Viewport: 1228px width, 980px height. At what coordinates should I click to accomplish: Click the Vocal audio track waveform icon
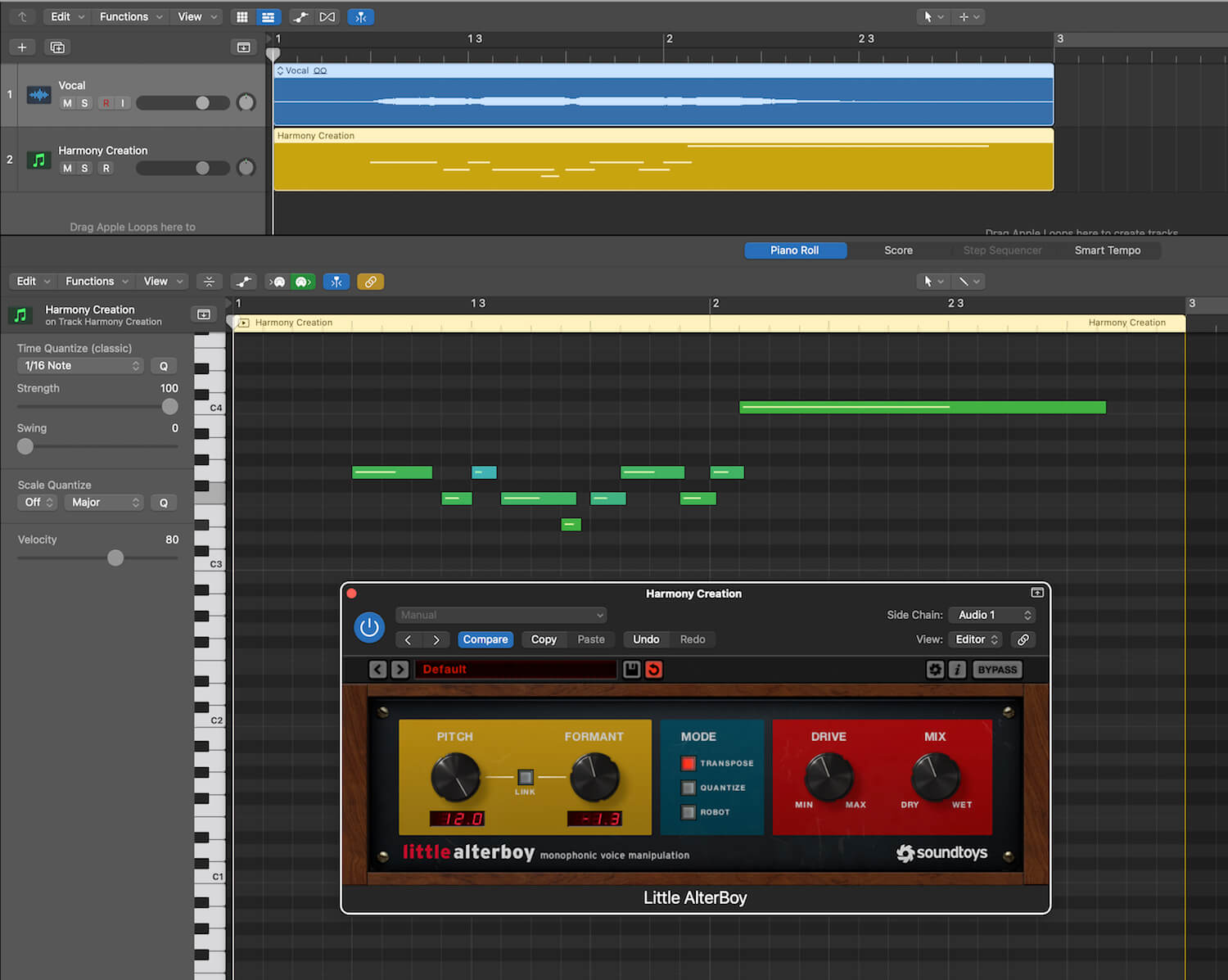click(x=38, y=95)
